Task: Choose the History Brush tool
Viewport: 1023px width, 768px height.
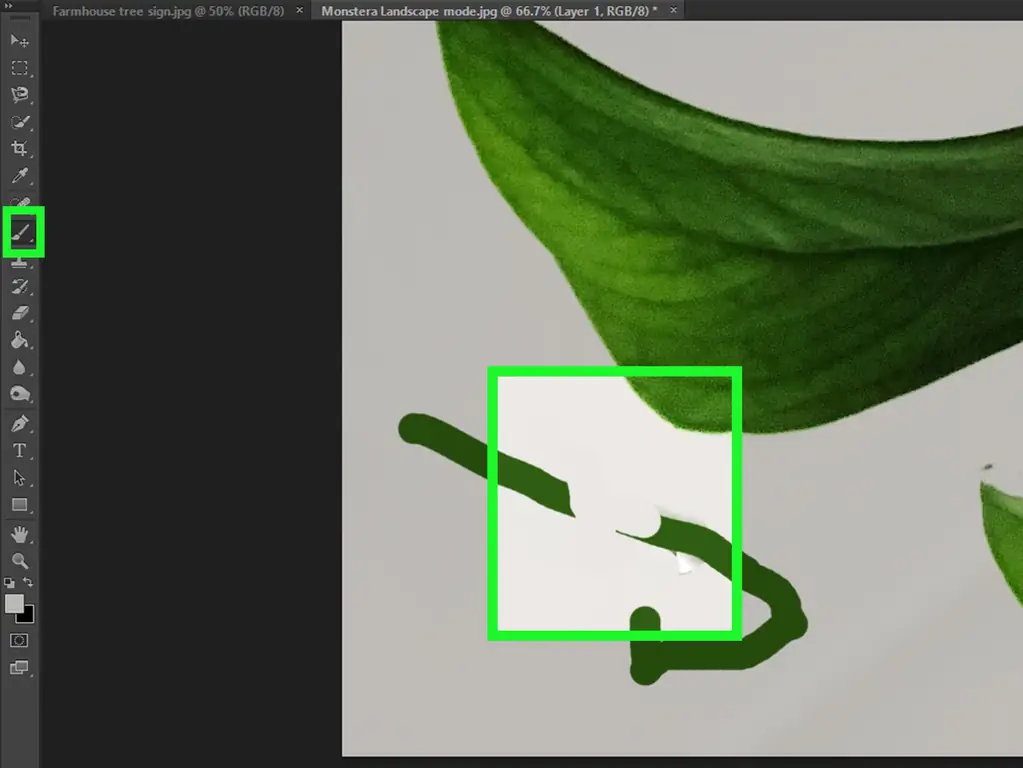Action: tap(20, 286)
